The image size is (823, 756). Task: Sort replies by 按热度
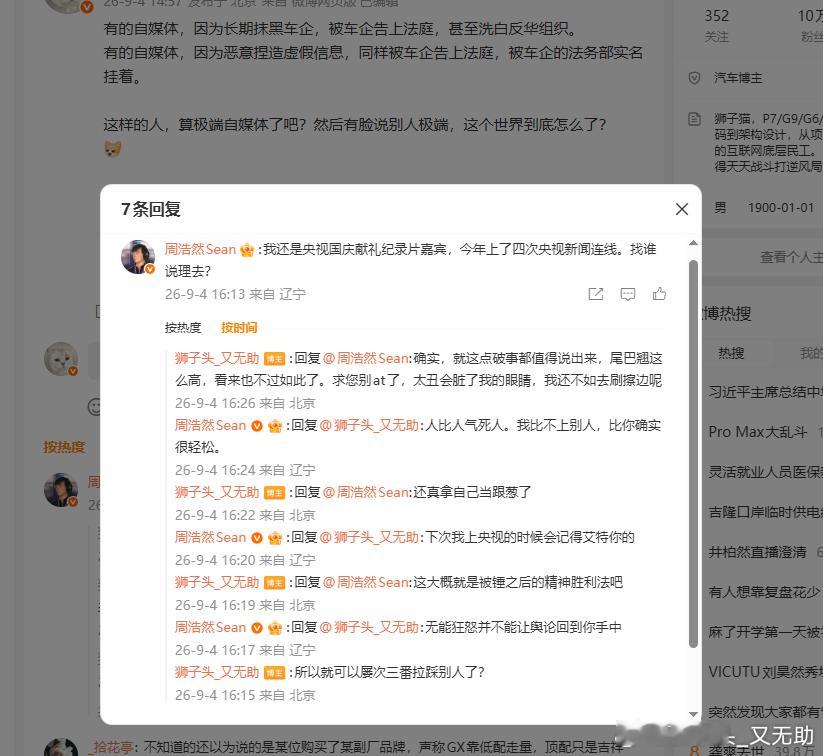(x=183, y=328)
